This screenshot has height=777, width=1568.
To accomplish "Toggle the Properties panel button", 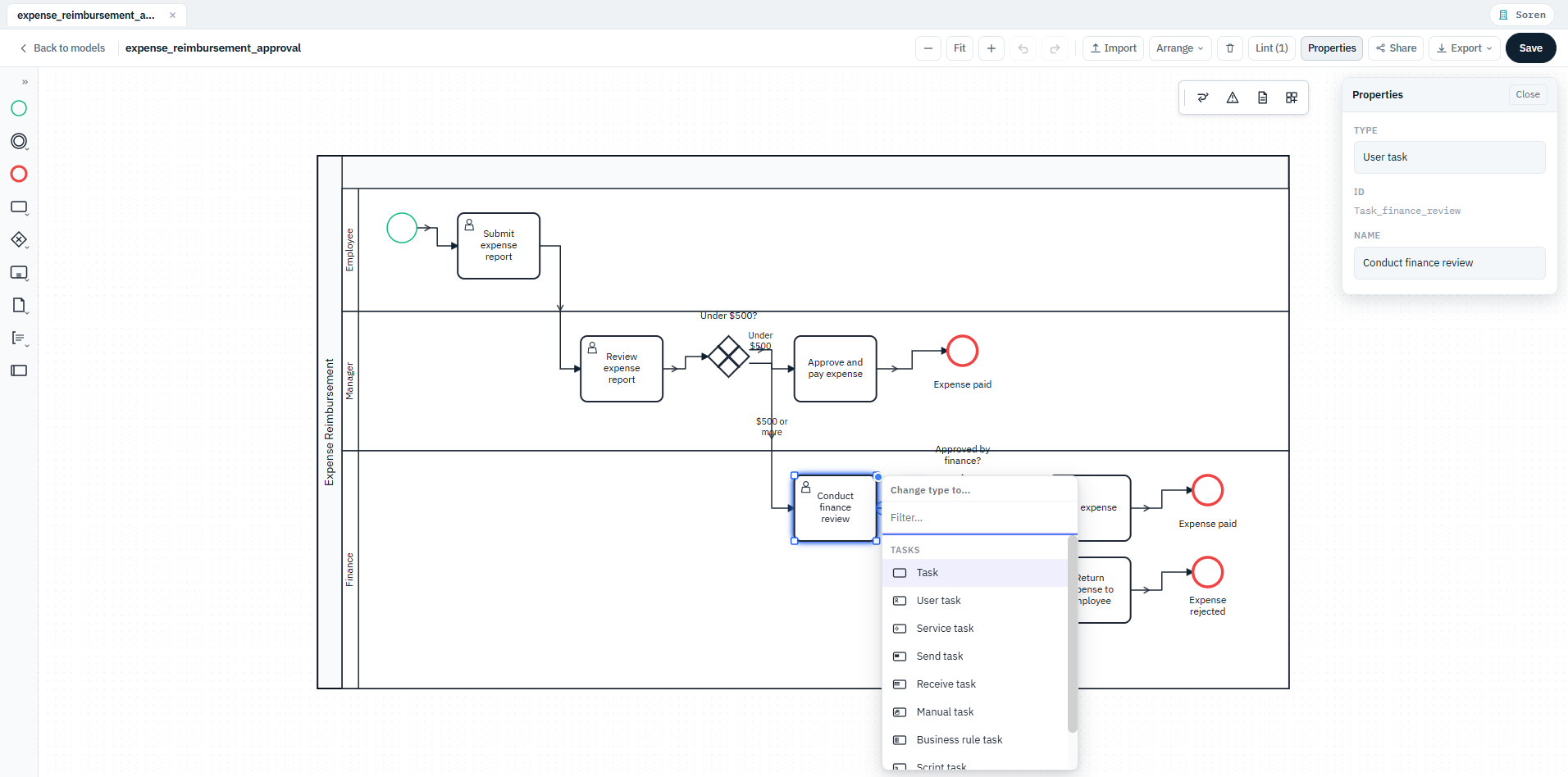I will click(x=1331, y=48).
